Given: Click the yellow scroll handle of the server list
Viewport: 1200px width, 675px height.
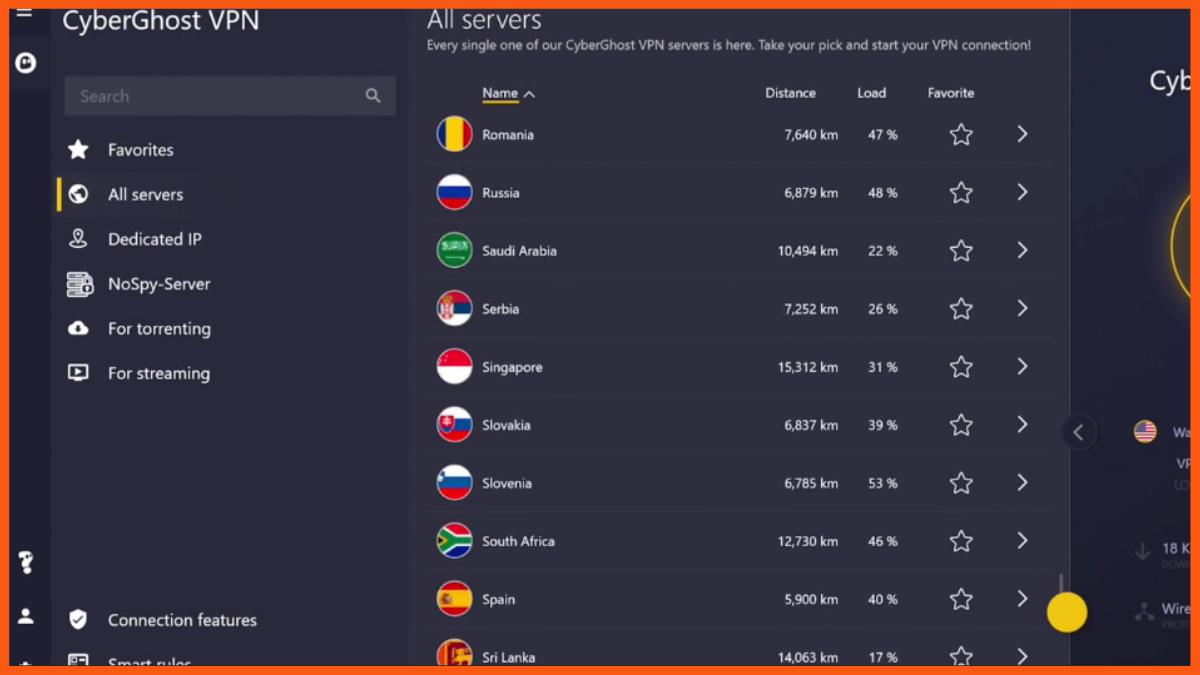Looking at the screenshot, I should point(1067,612).
